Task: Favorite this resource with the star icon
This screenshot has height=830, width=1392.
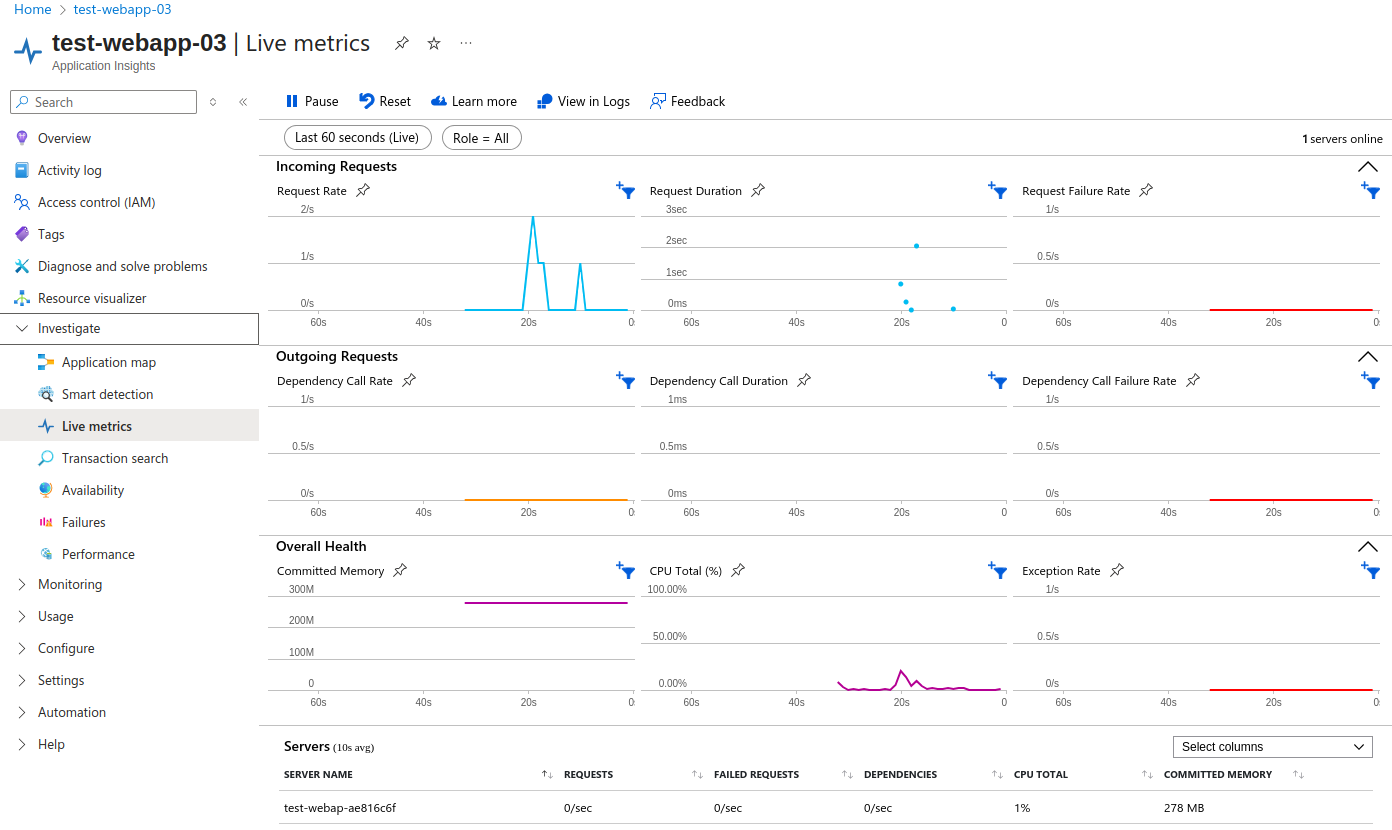Action: point(434,43)
